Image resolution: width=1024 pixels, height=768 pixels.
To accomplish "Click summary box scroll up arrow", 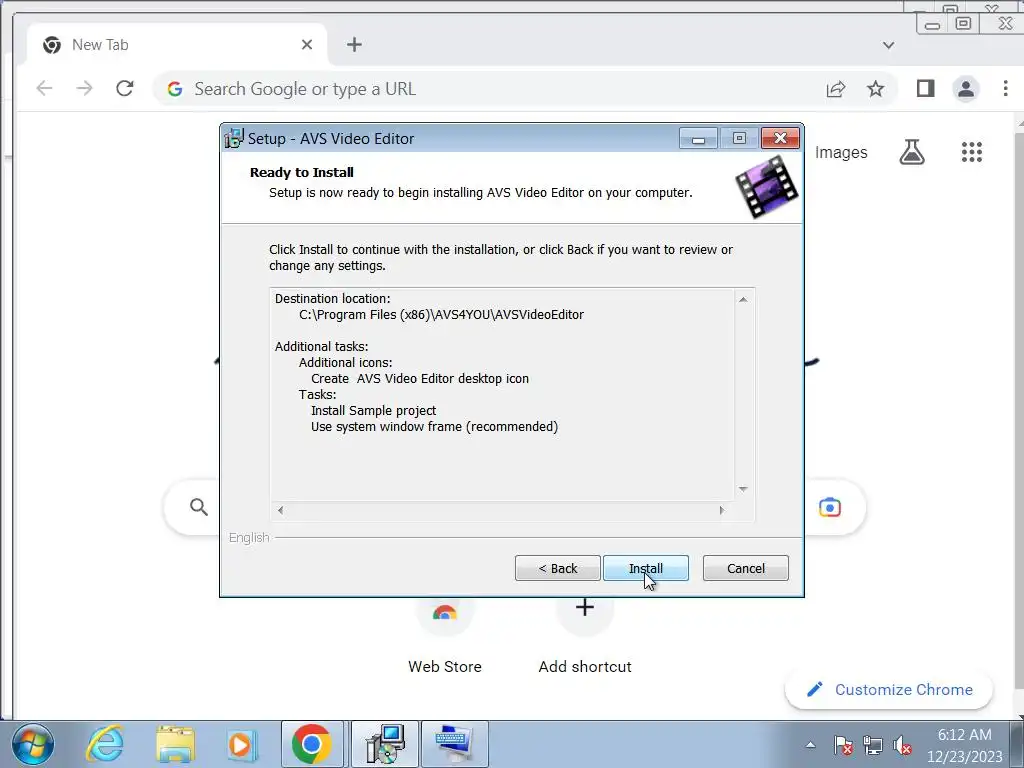I will pyautogui.click(x=743, y=299).
